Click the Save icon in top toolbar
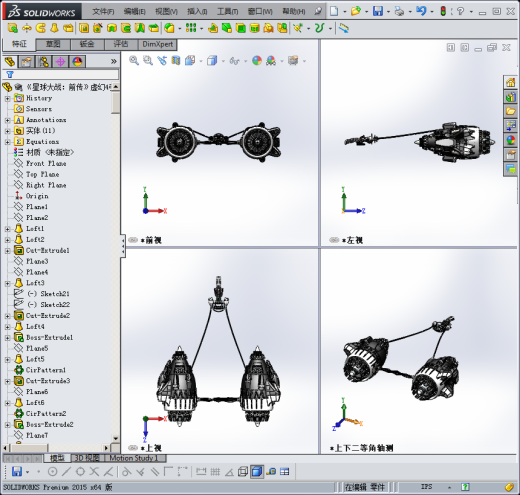Image resolution: width=520 pixels, height=495 pixels. click(378, 11)
